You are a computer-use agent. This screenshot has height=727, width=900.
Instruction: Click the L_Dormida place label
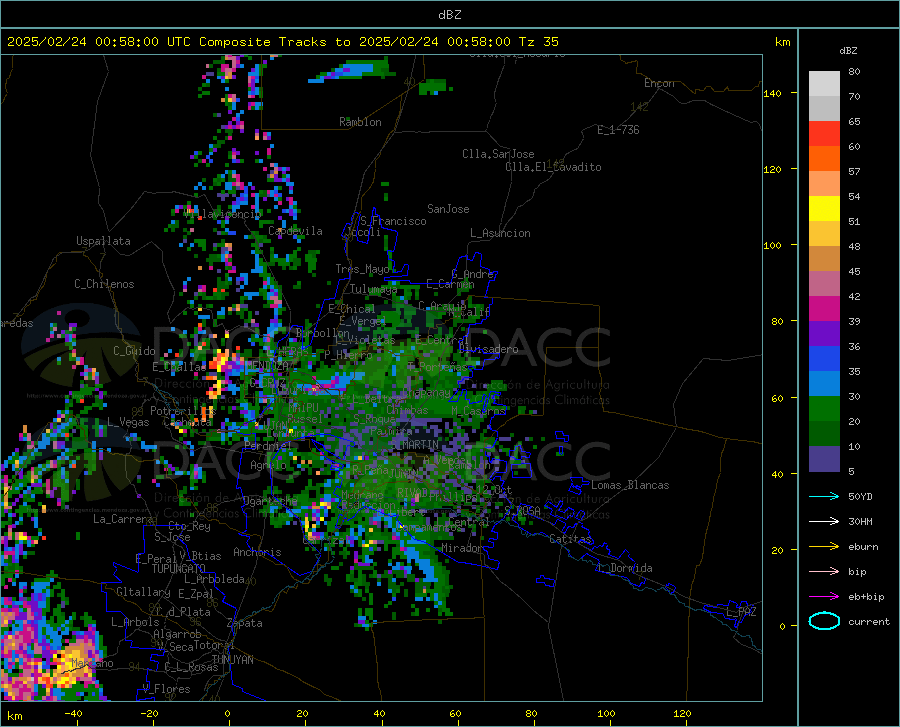coord(625,568)
